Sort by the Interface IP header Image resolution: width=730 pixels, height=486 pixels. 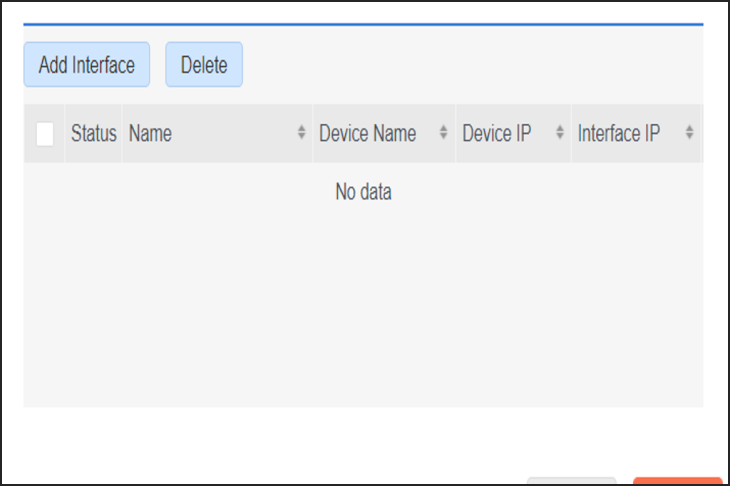[618, 134]
